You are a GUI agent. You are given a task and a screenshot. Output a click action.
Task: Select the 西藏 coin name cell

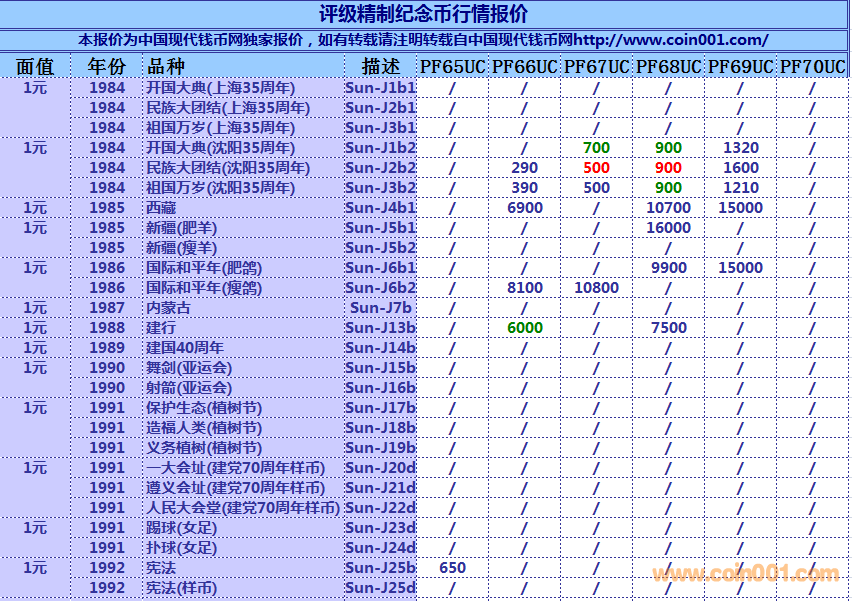click(x=161, y=208)
